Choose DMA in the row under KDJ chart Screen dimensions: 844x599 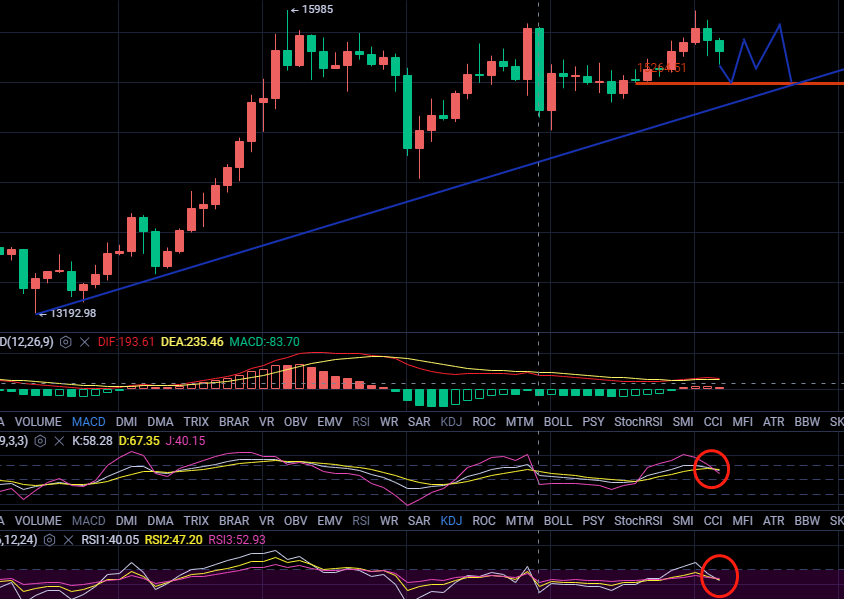[160, 521]
